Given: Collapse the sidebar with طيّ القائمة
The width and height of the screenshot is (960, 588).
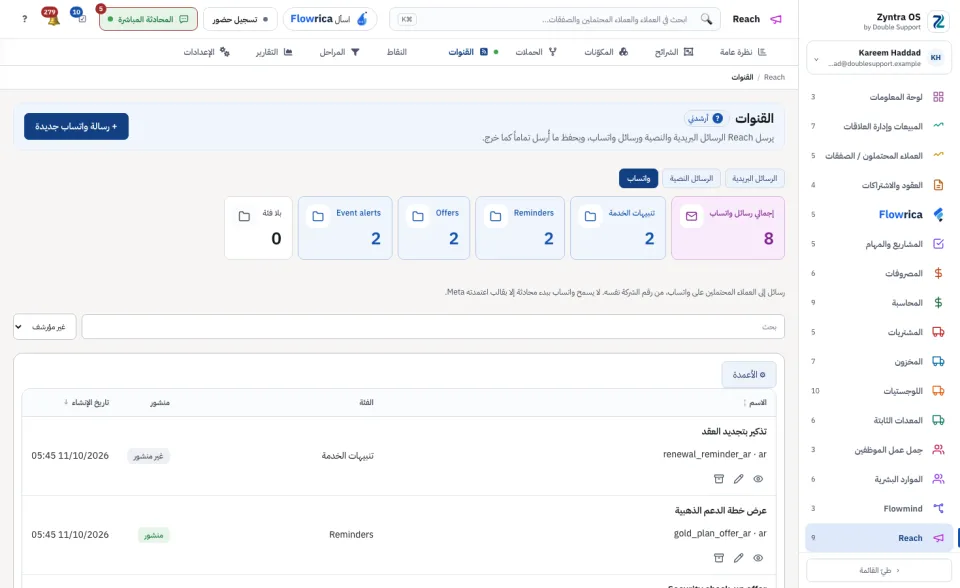Looking at the screenshot, I should (x=879, y=570).
